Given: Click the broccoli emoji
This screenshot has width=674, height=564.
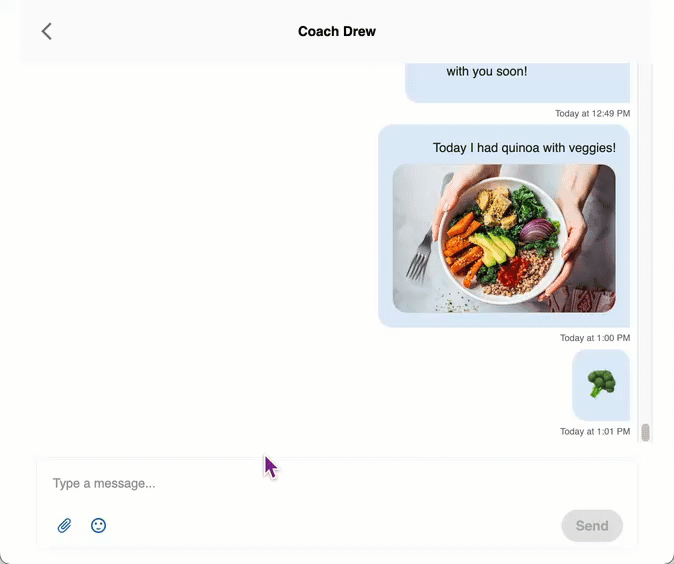Looking at the screenshot, I should (x=601, y=383).
